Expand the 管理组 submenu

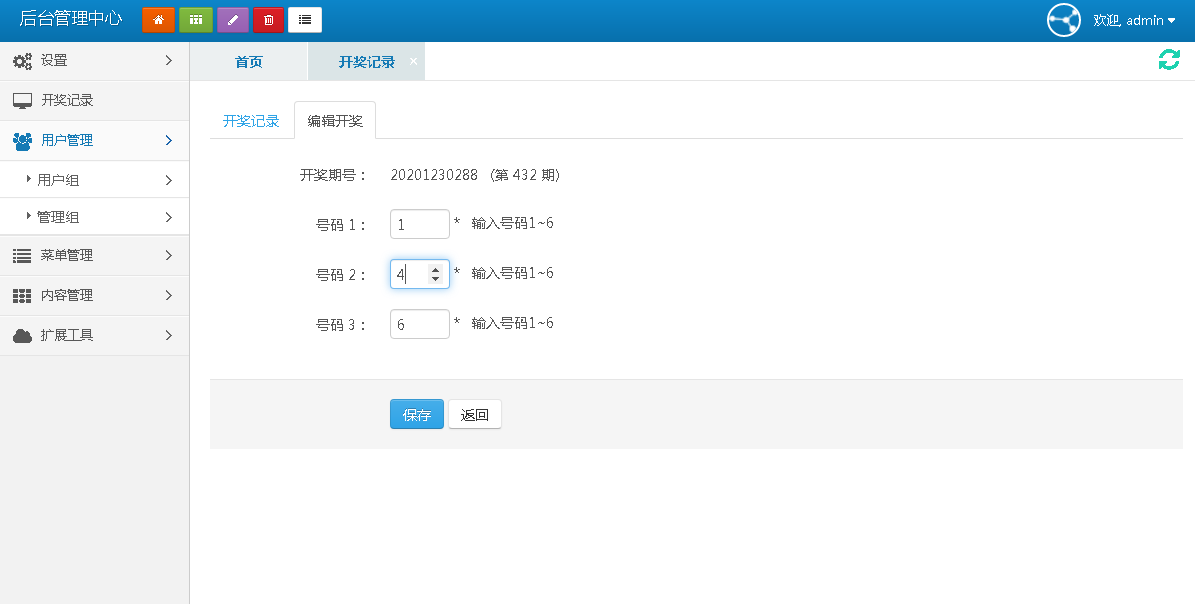(94, 217)
